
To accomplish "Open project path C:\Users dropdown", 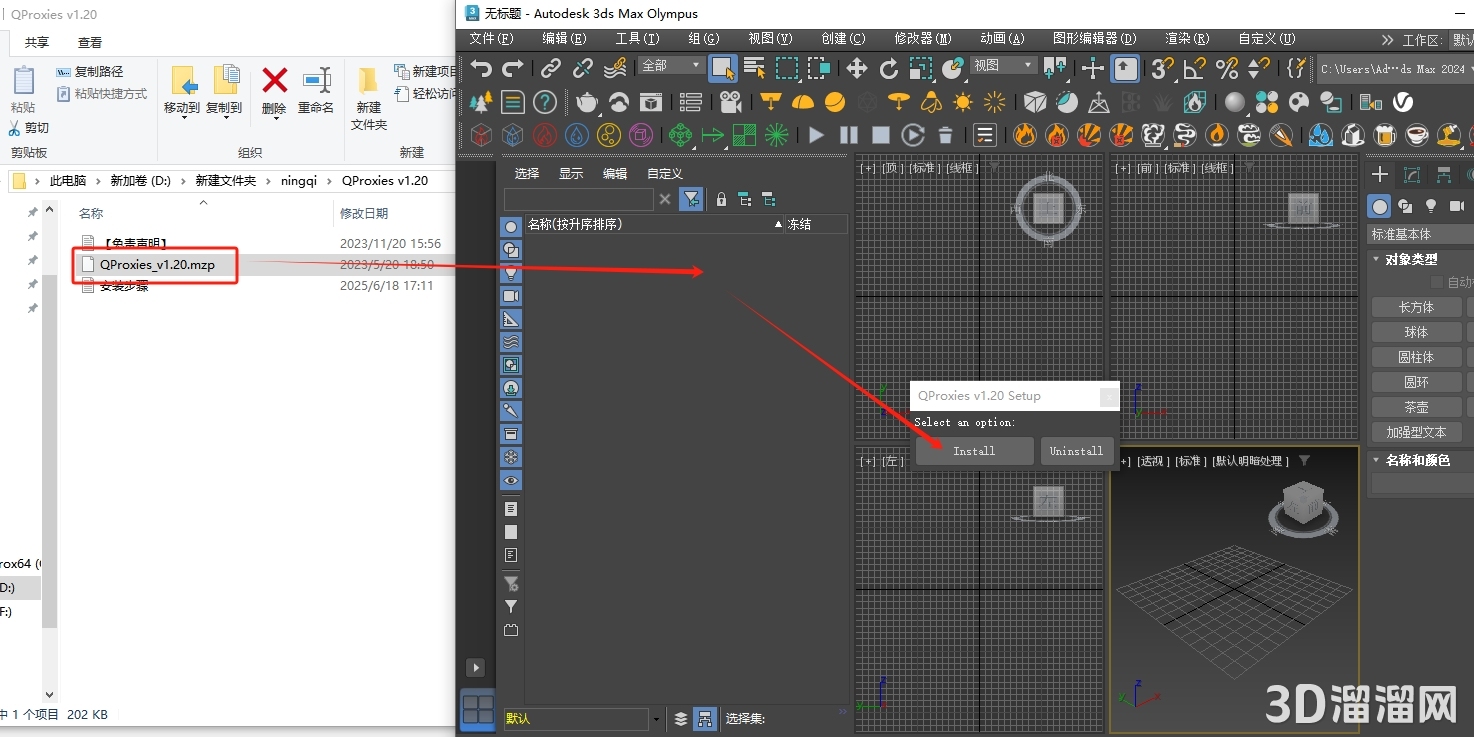I will 1393,69.
